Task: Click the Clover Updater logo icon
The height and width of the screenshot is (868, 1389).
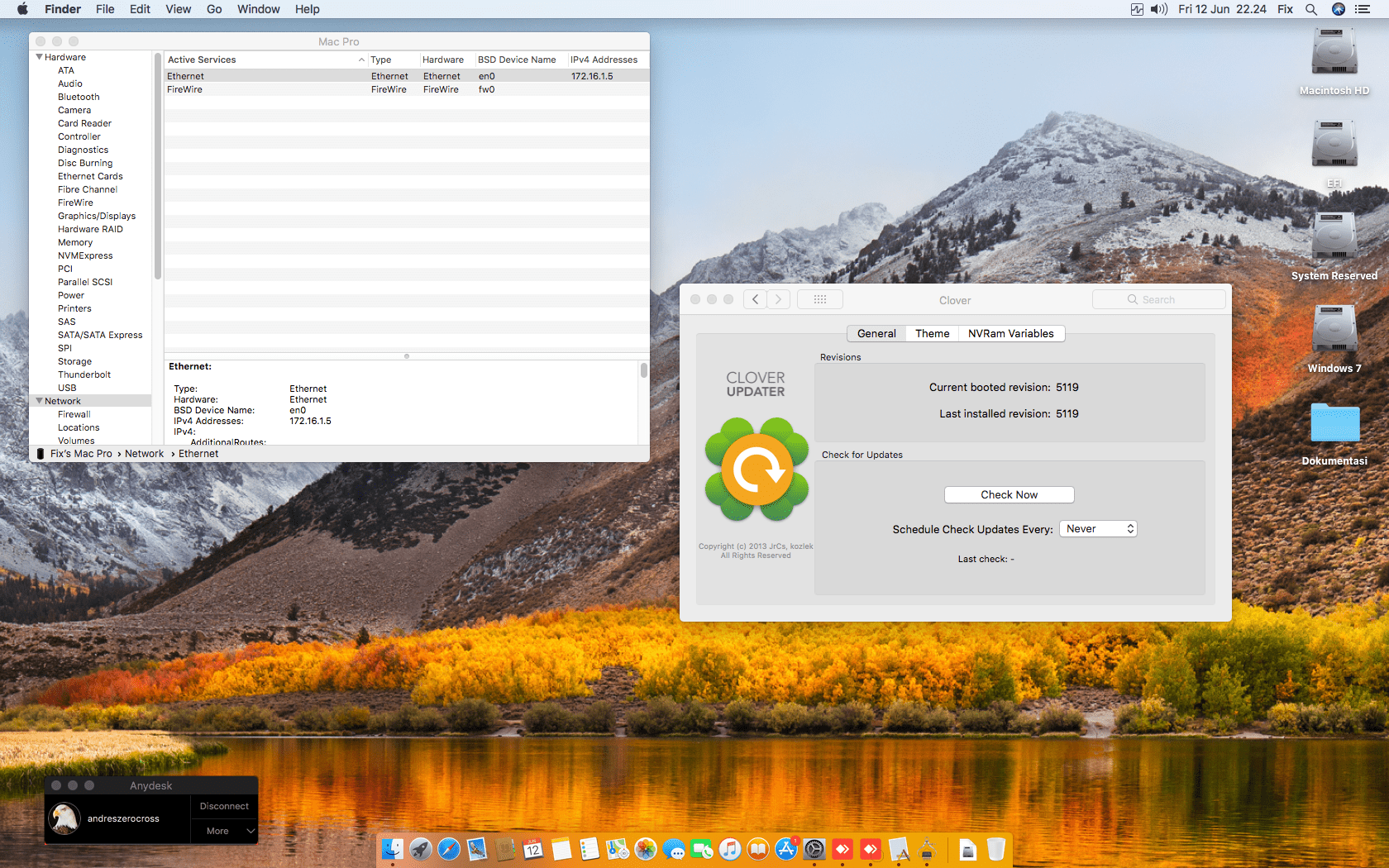Action: (756, 470)
